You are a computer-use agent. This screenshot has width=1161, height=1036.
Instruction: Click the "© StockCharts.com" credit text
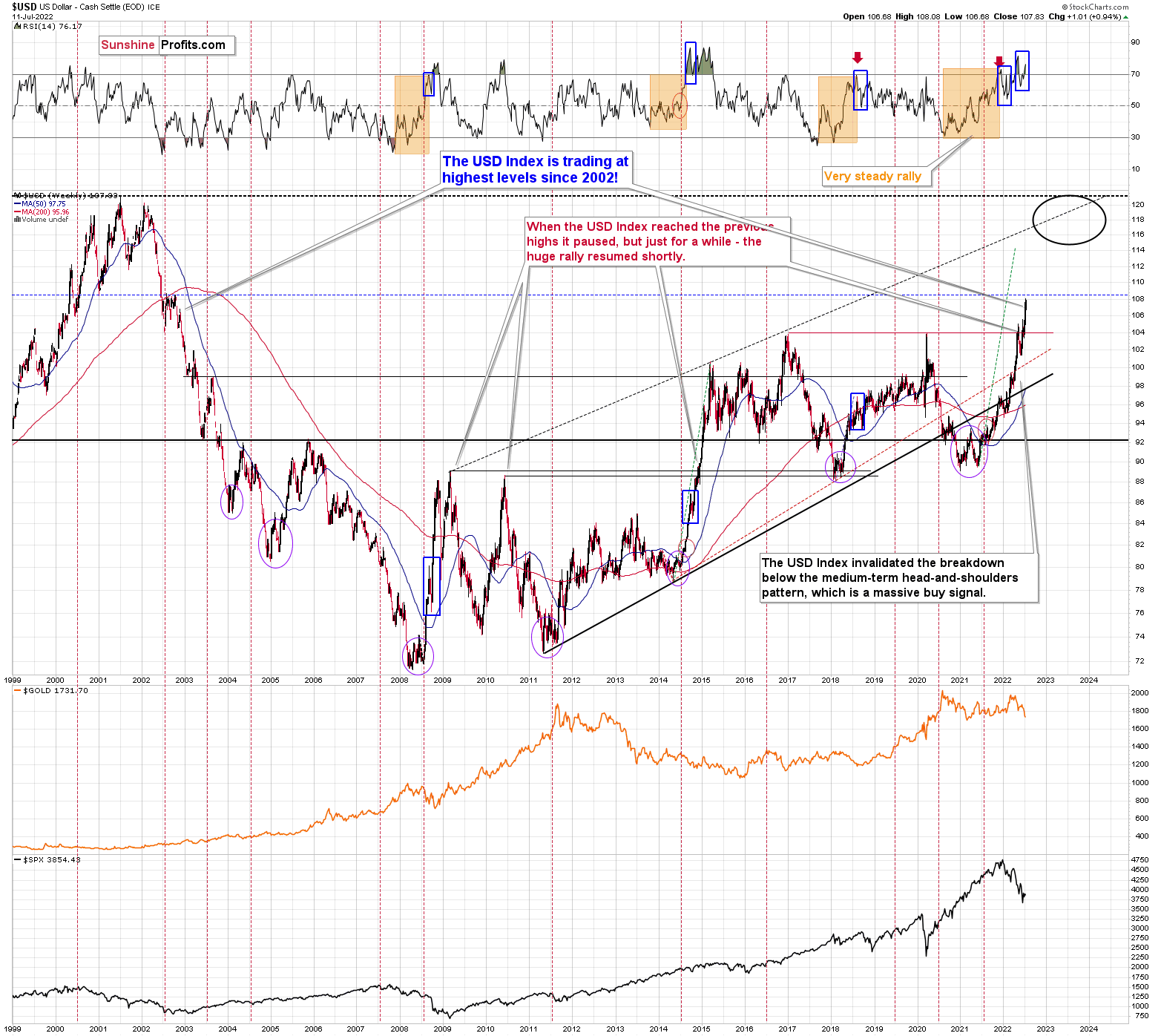pos(1095,7)
